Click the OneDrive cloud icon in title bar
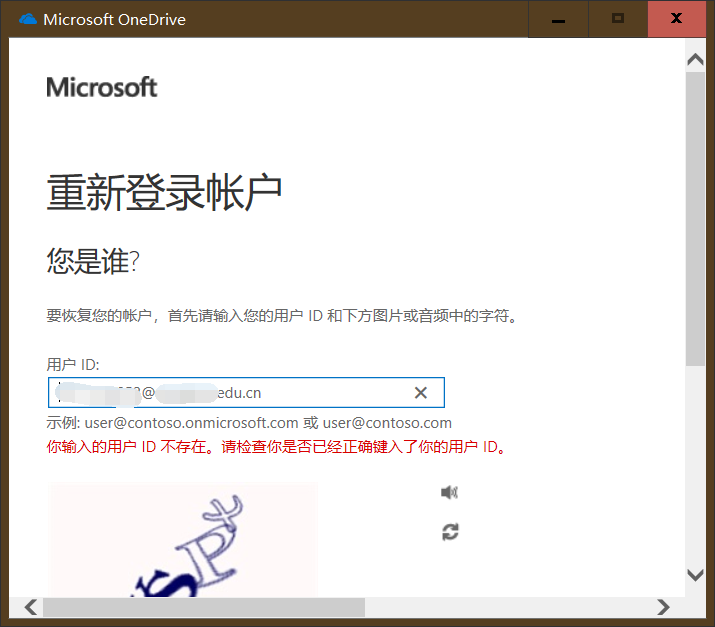715x627 pixels. pos(28,19)
